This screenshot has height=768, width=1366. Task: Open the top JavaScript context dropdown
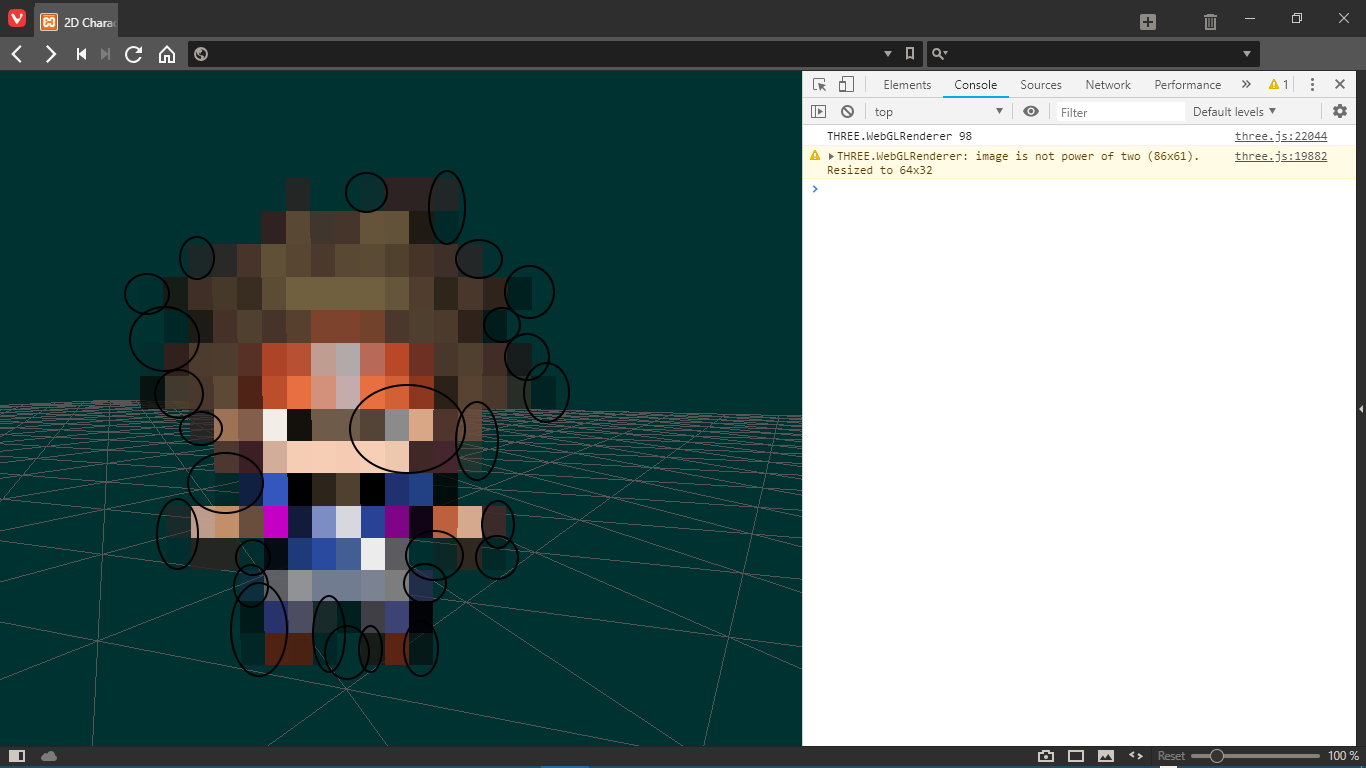(x=938, y=112)
